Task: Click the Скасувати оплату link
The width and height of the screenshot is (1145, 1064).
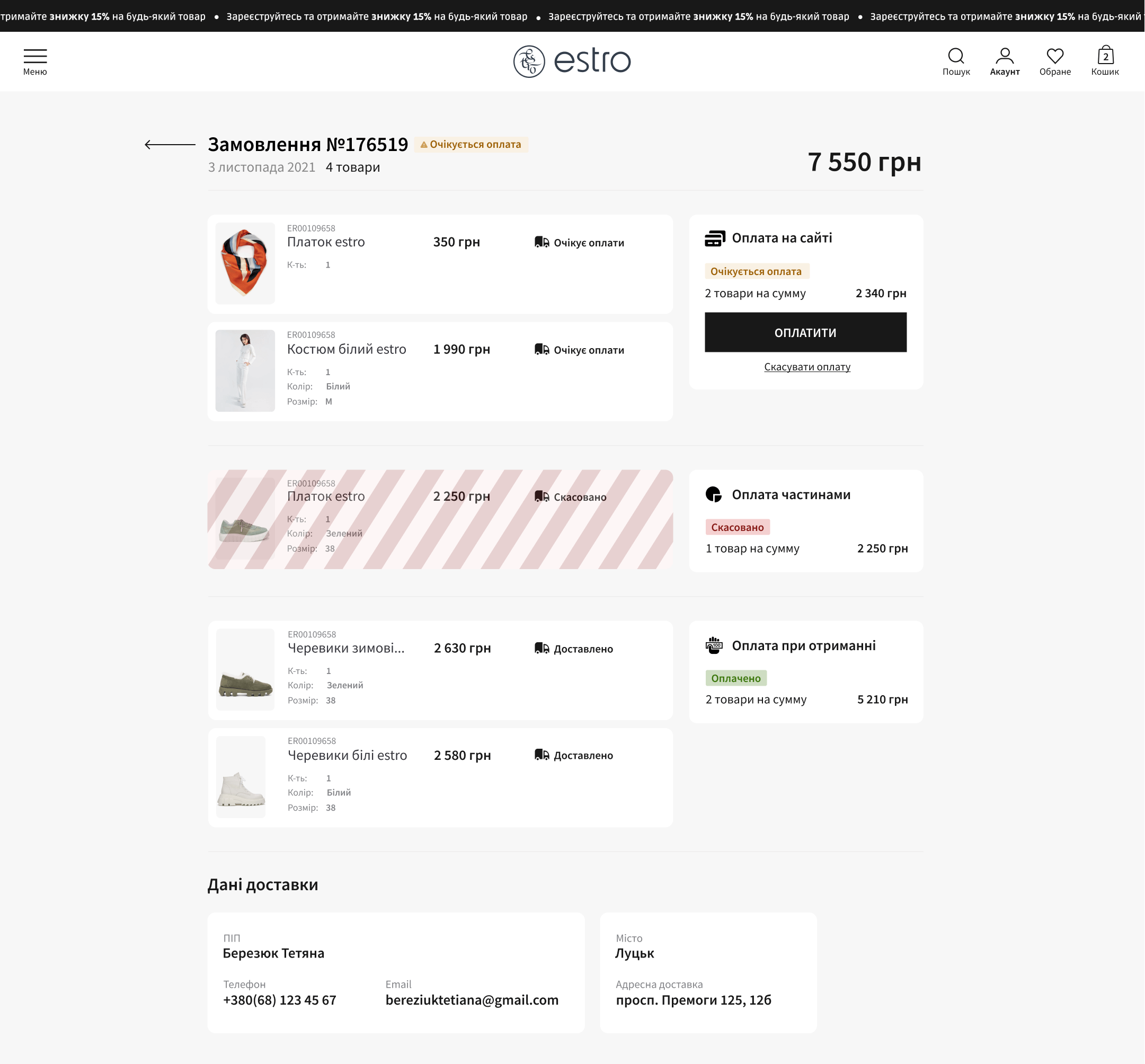Action: point(807,367)
